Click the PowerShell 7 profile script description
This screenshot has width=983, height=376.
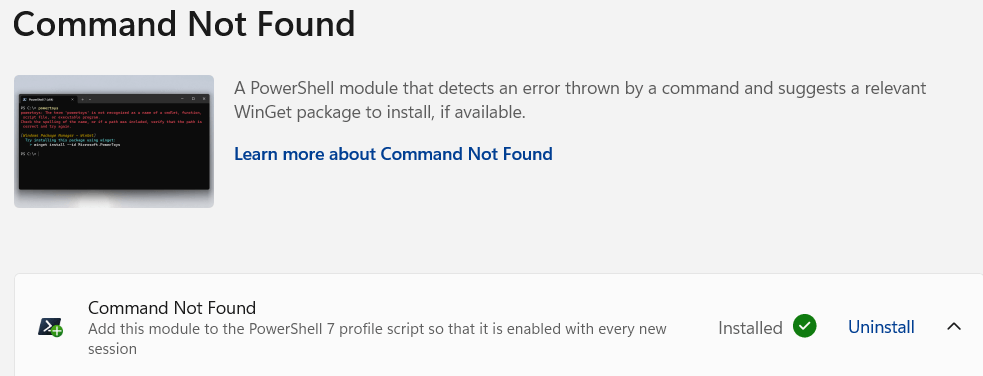377,338
